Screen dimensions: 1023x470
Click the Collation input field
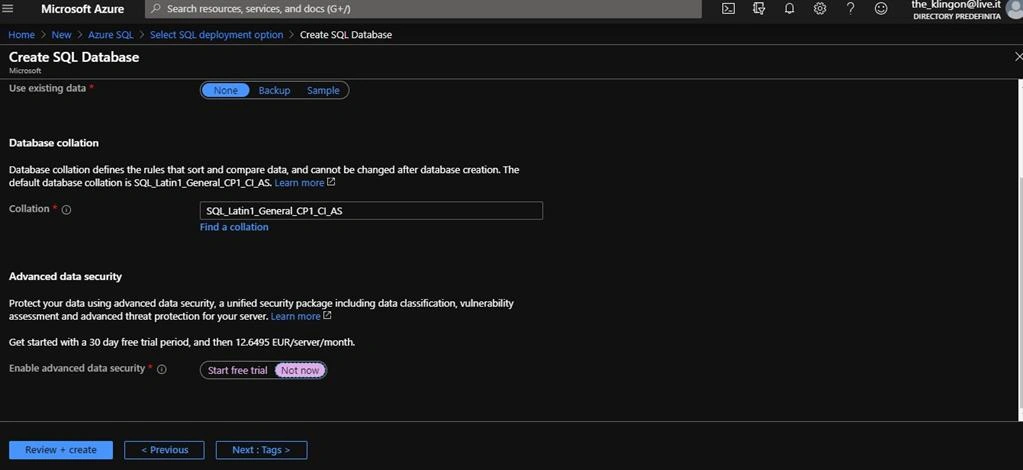(x=371, y=211)
